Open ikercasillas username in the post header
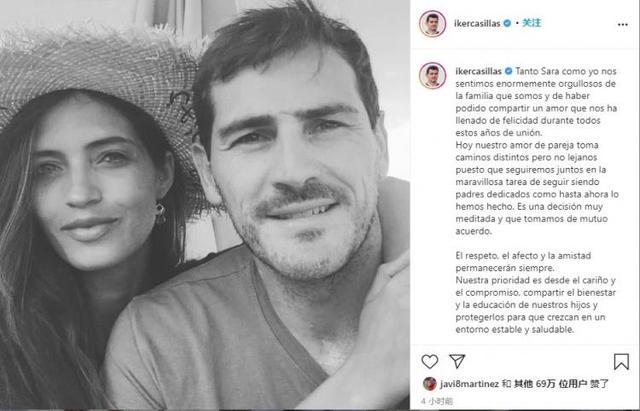The width and height of the screenshot is (640, 411). (x=477, y=23)
